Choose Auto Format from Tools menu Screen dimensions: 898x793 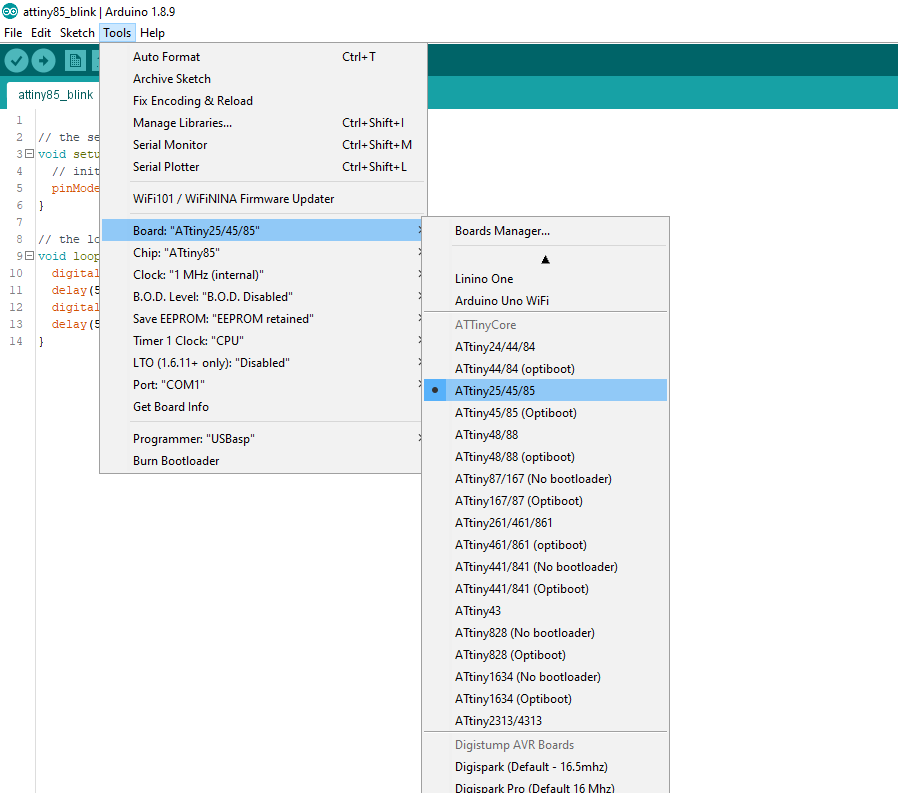point(263,57)
